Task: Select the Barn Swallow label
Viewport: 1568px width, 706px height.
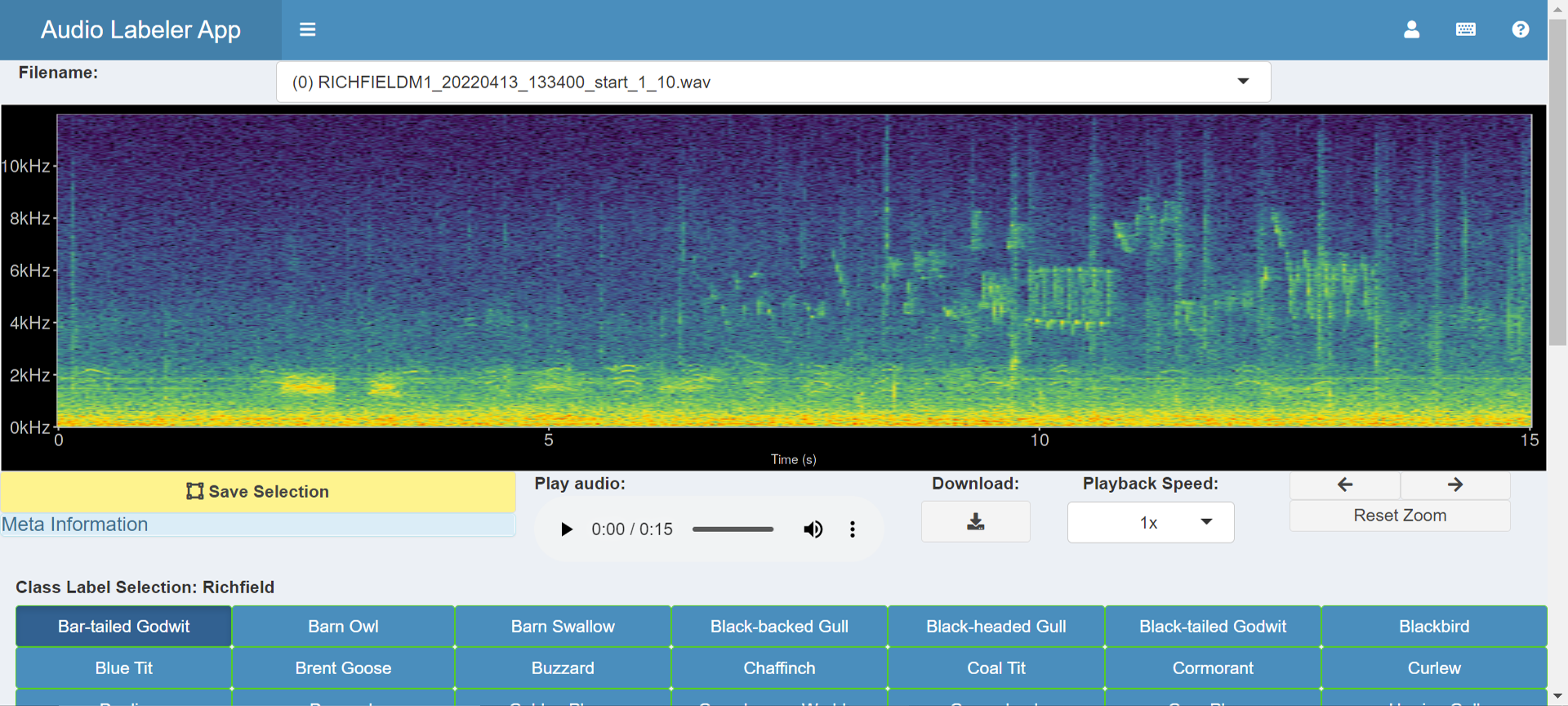Action: (563, 626)
